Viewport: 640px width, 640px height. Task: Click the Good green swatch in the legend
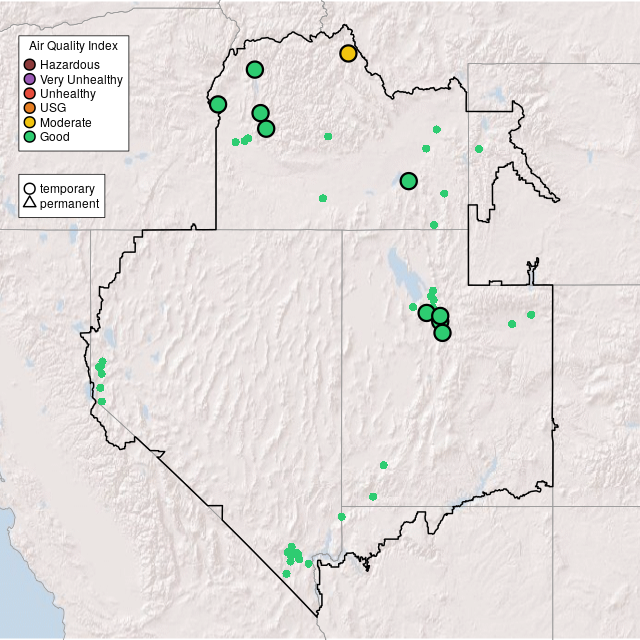tap(30, 136)
